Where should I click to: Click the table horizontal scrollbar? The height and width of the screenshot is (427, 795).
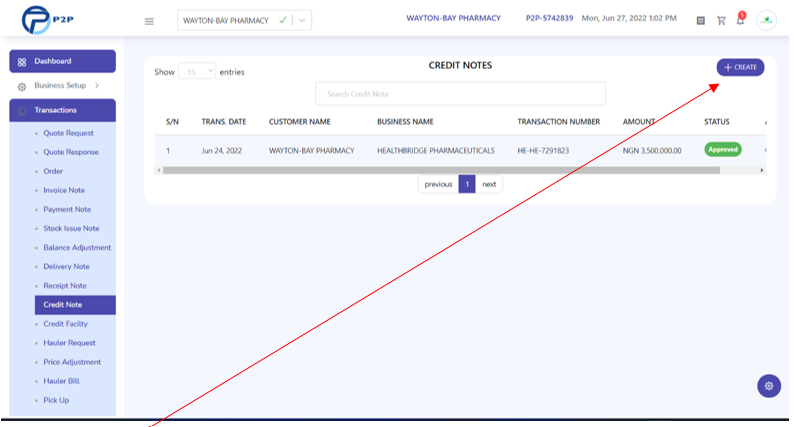point(441,170)
